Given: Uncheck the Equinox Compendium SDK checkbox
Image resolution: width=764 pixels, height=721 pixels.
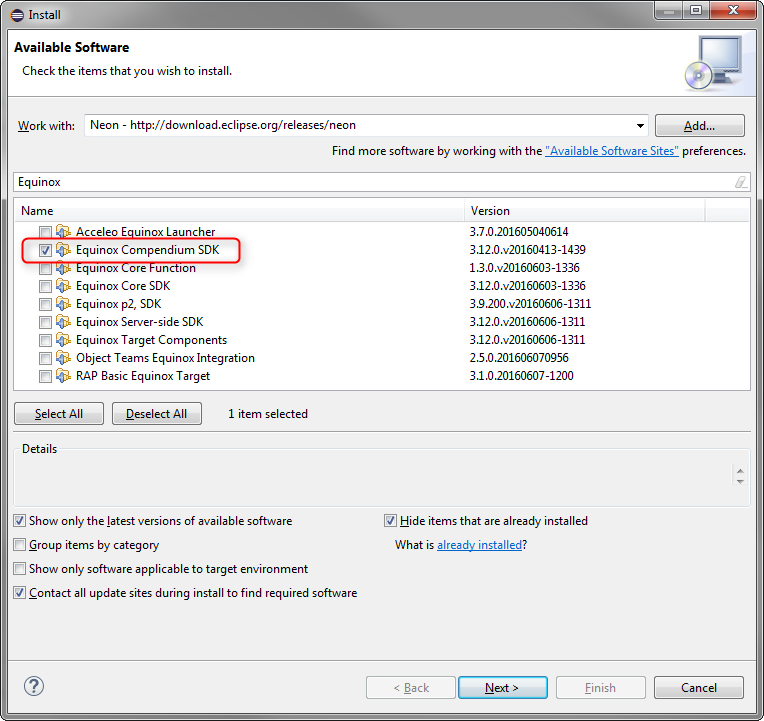Looking at the screenshot, I should pos(45,250).
